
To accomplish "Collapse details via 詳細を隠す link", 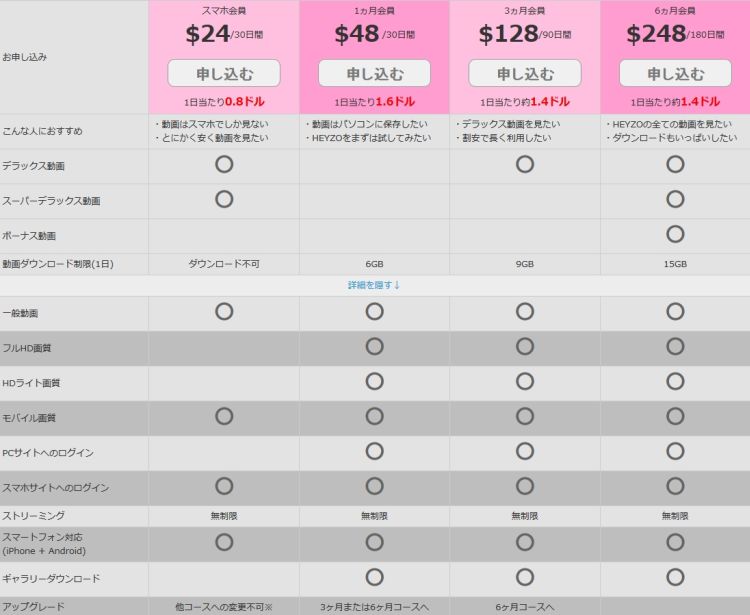I will [x=374, y=285].
